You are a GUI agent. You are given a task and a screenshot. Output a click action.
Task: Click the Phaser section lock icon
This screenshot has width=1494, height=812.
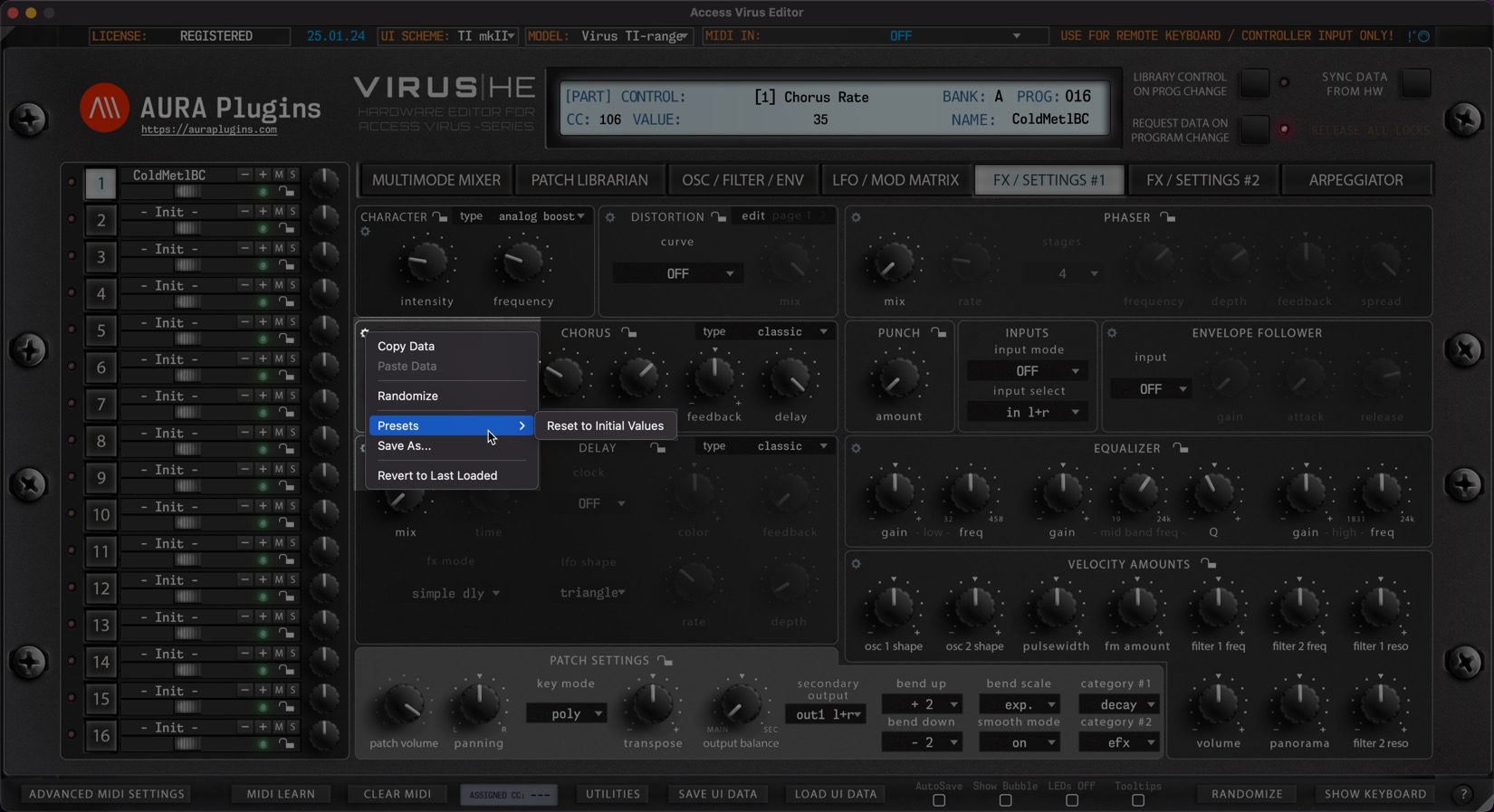(1168, 217)
